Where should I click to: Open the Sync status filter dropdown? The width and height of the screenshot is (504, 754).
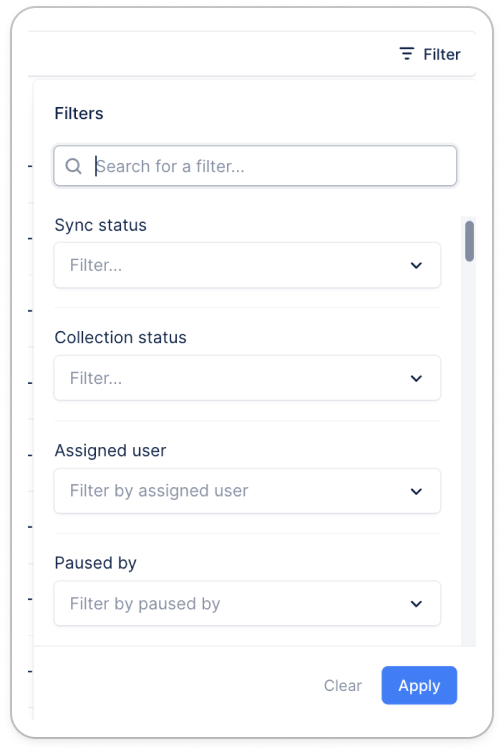(247, 265)
